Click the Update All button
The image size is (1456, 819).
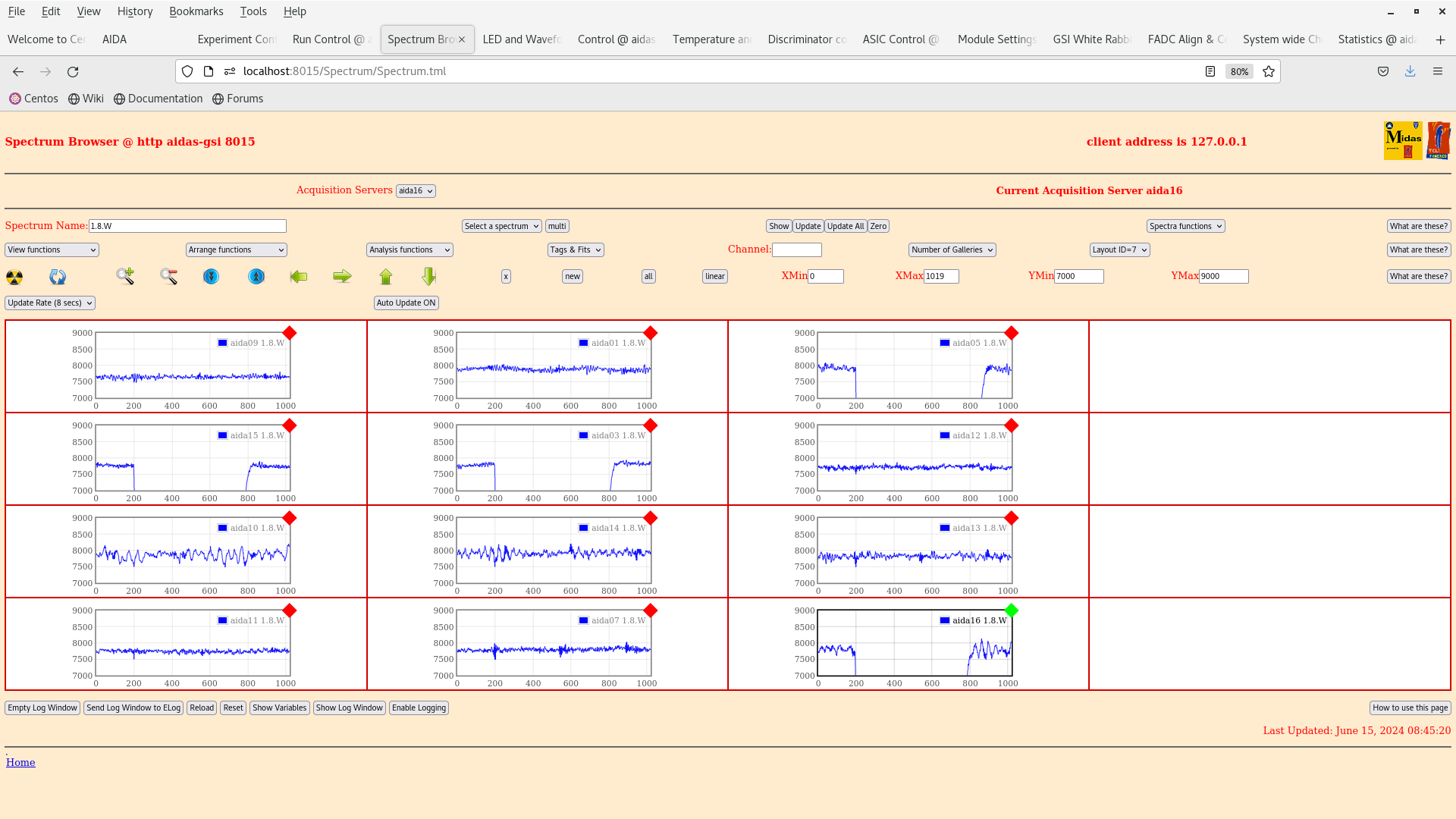point(845,226)
